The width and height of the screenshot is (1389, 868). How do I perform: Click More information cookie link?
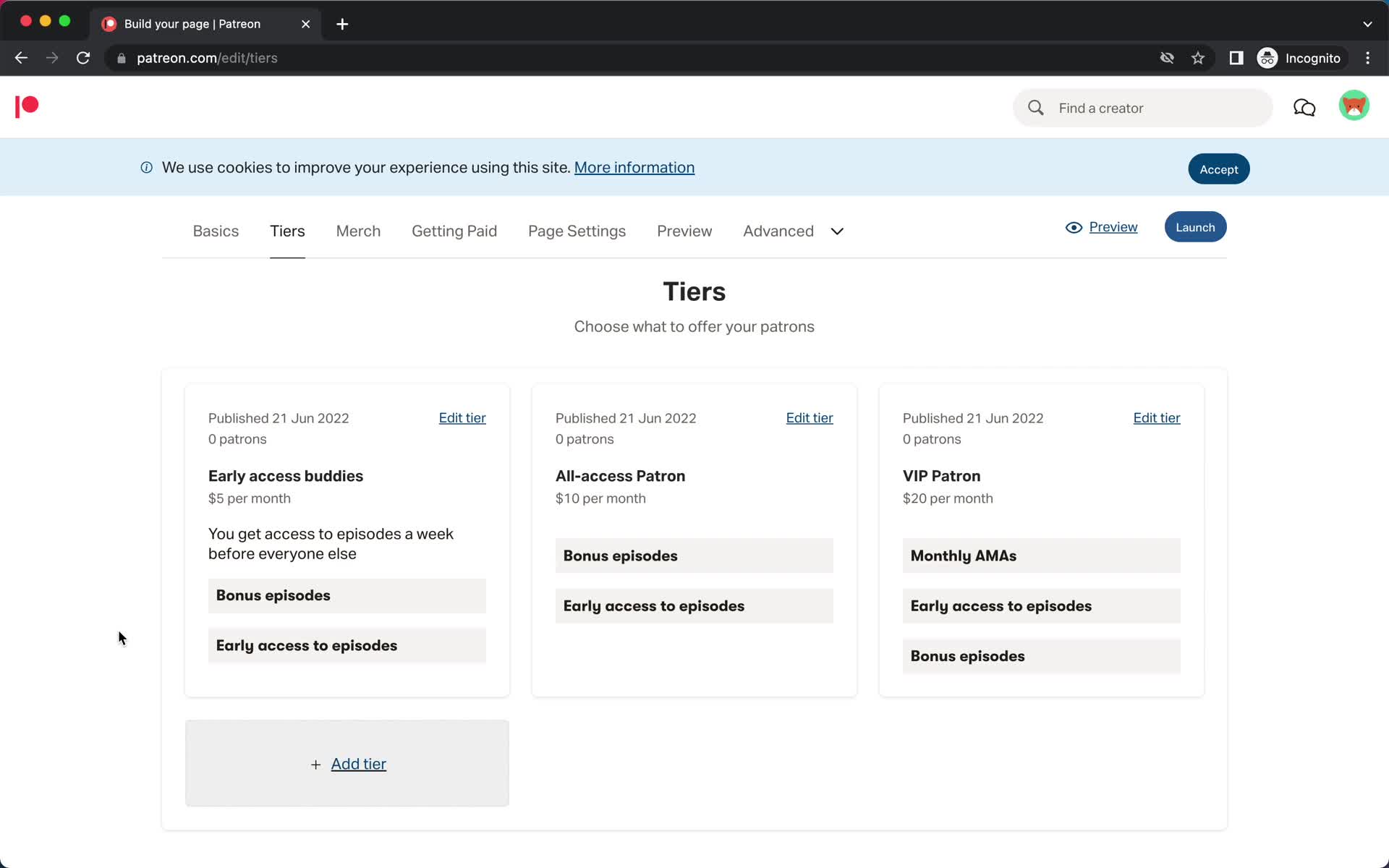(x=634, y=167)
